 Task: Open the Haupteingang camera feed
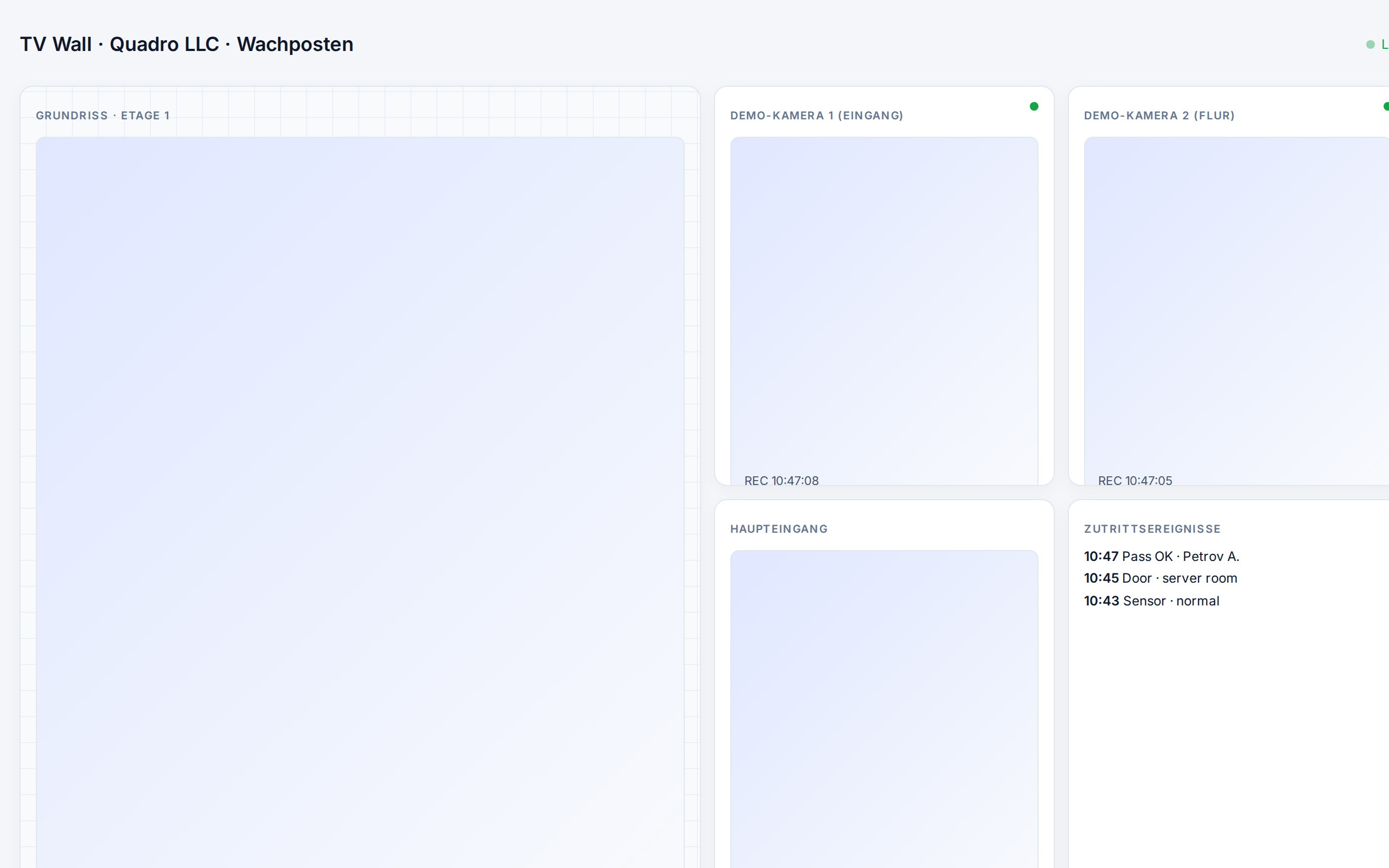tap(884, 709)
